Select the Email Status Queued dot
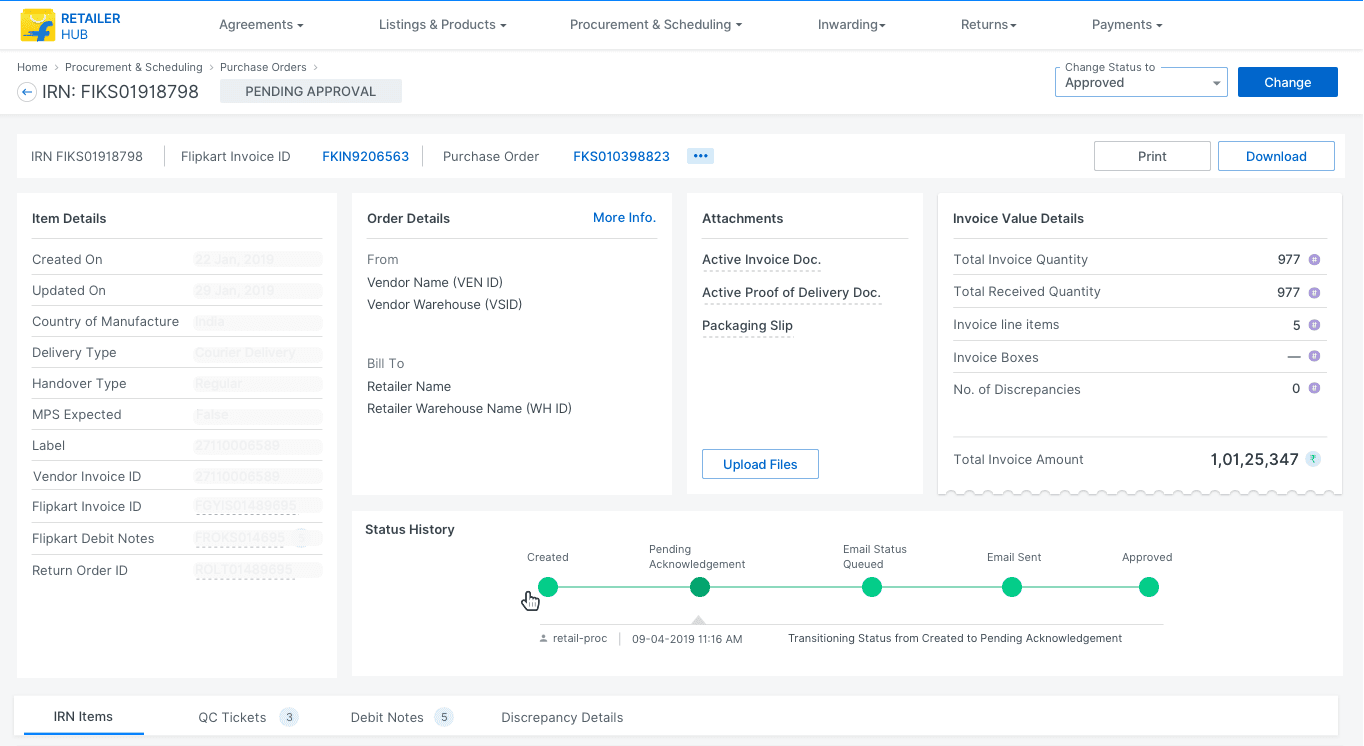The image size is (1364, 746). 872,587
